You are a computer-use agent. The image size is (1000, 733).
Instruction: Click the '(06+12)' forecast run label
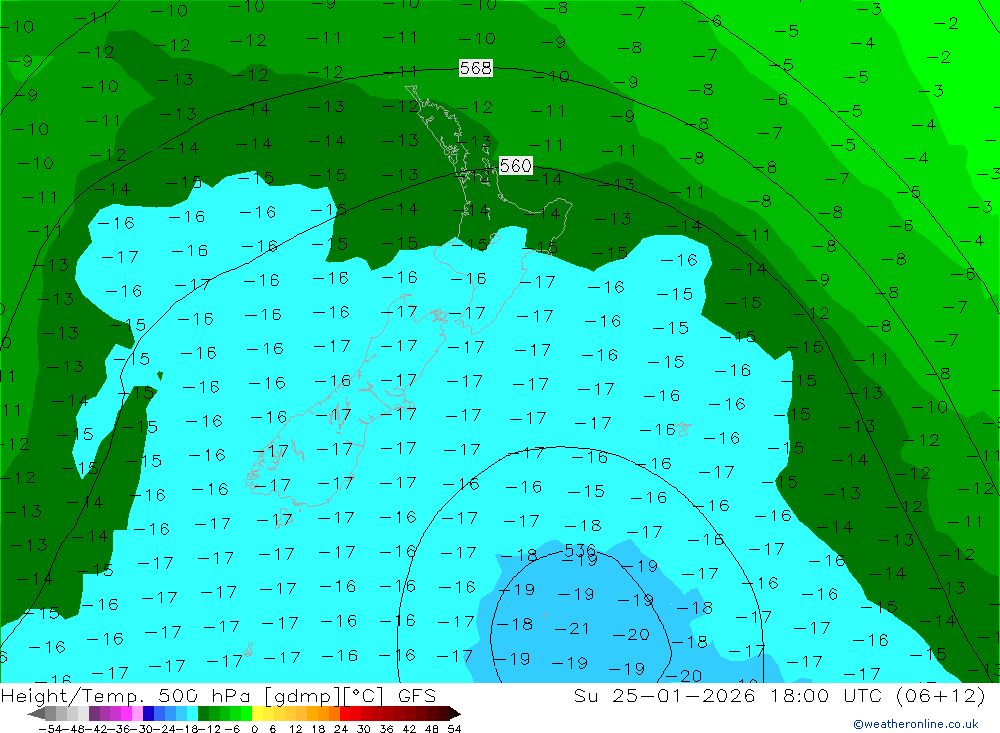[941, 695]
